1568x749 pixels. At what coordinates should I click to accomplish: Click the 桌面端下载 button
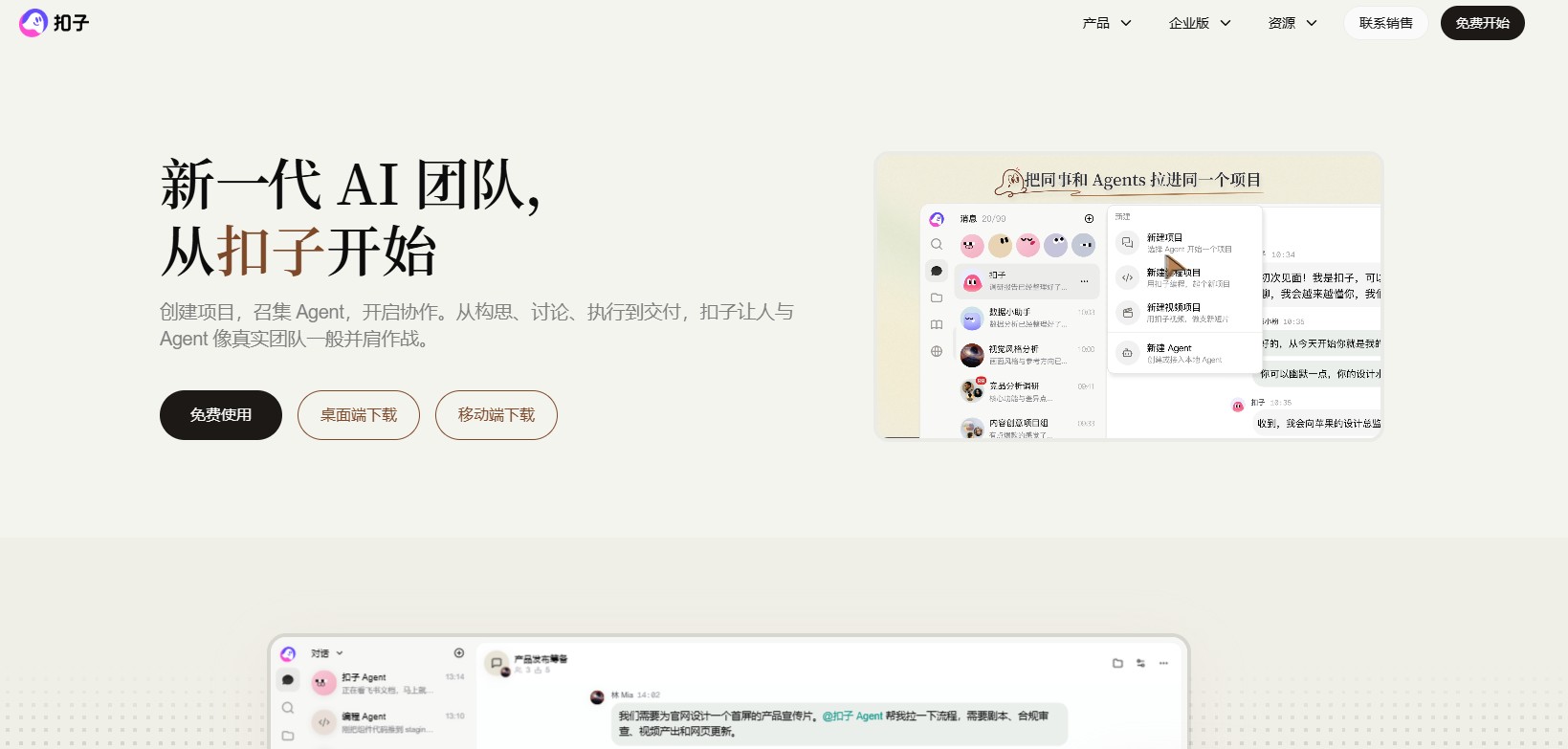(x=359, y=415)
